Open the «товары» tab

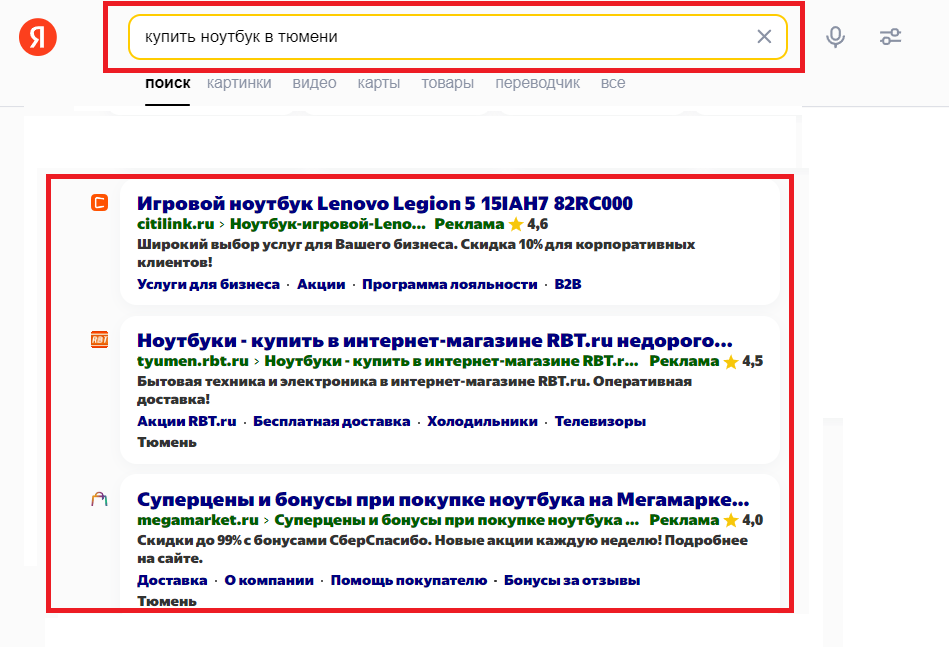(447, 83)
